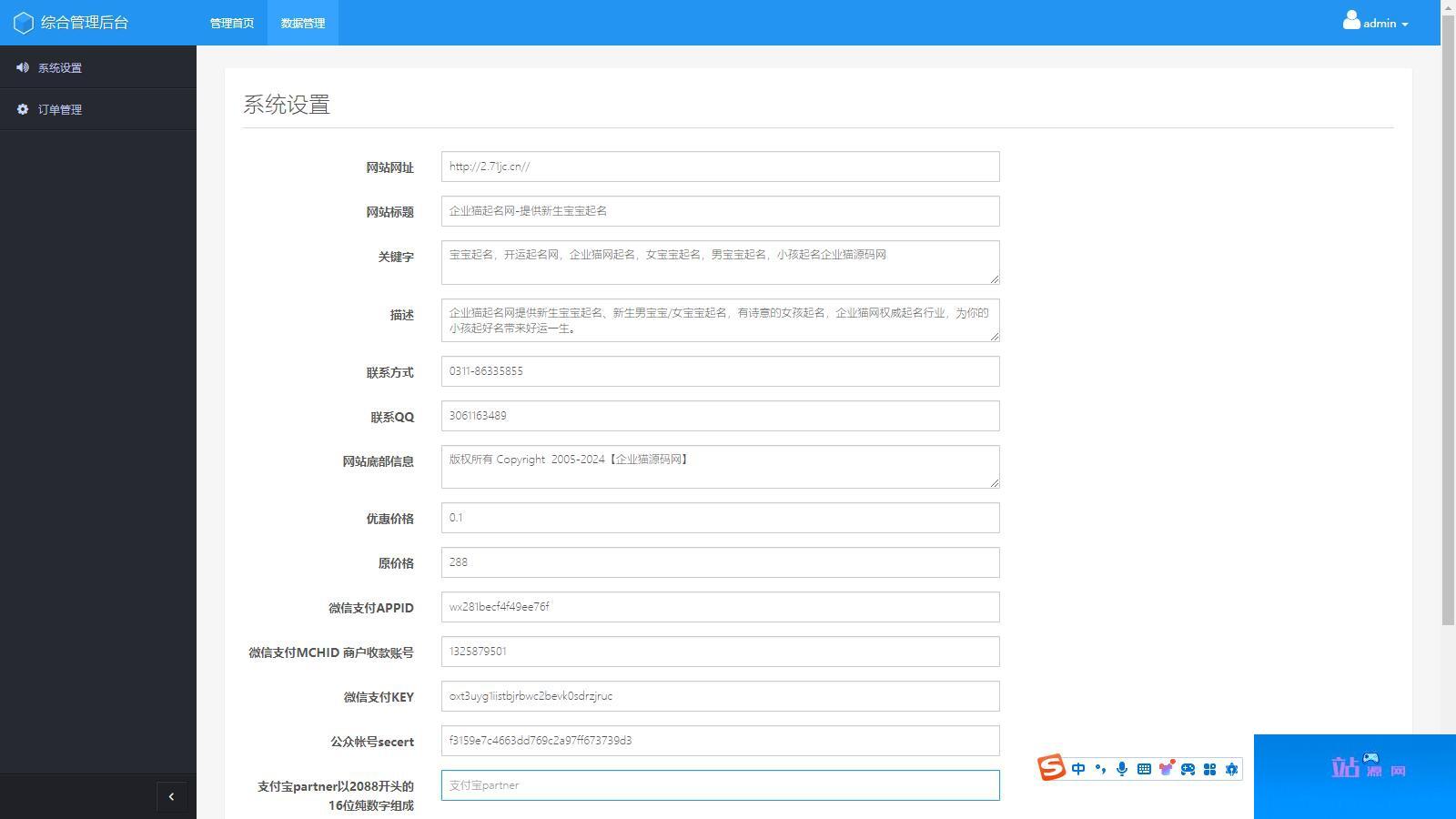Click the gear icon beside 订单管理
Screen dimensions: 1456x819
[x=23, y=109]
